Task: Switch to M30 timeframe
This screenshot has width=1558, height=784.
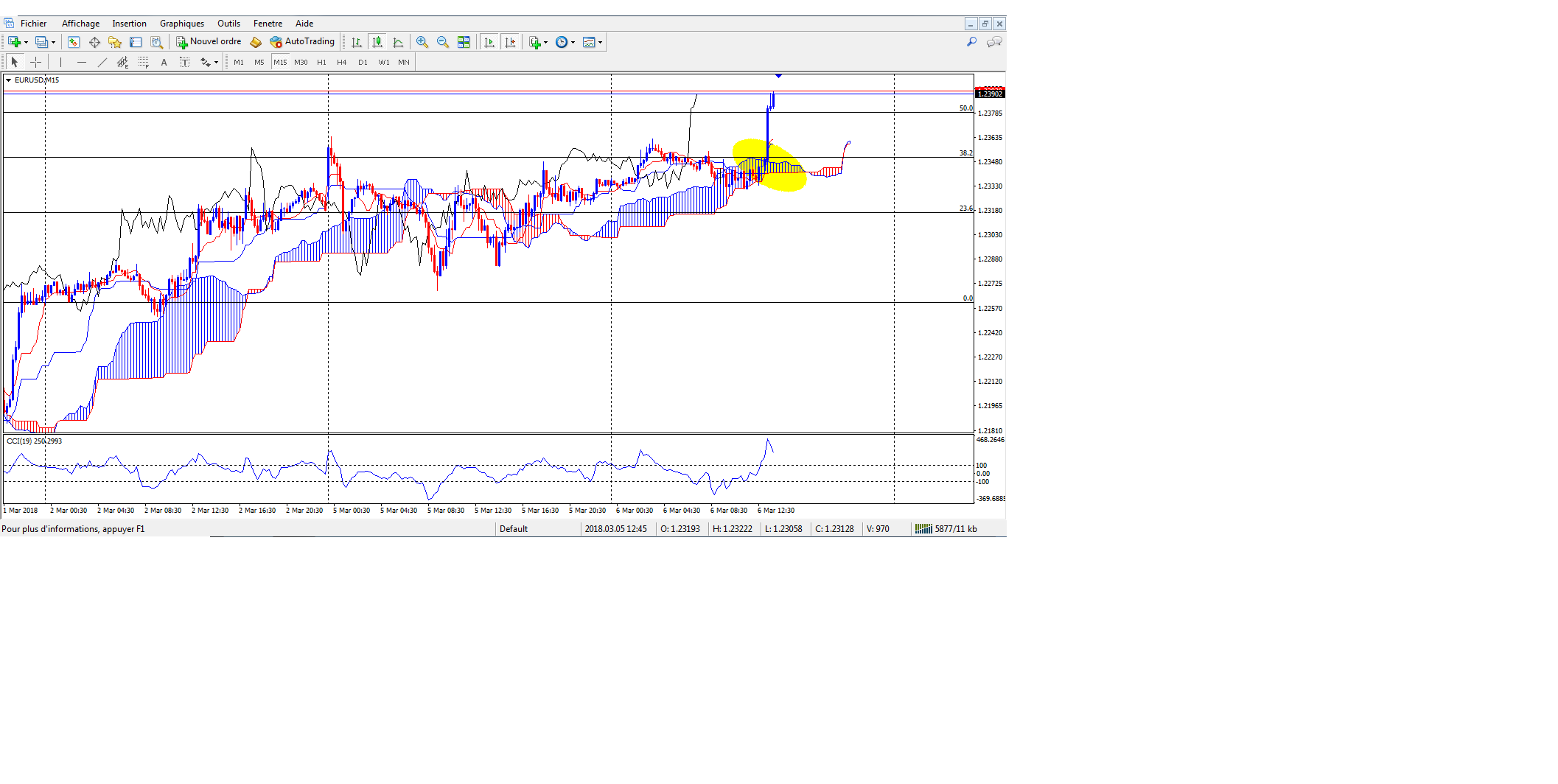Action: click(x=301, y=62)
